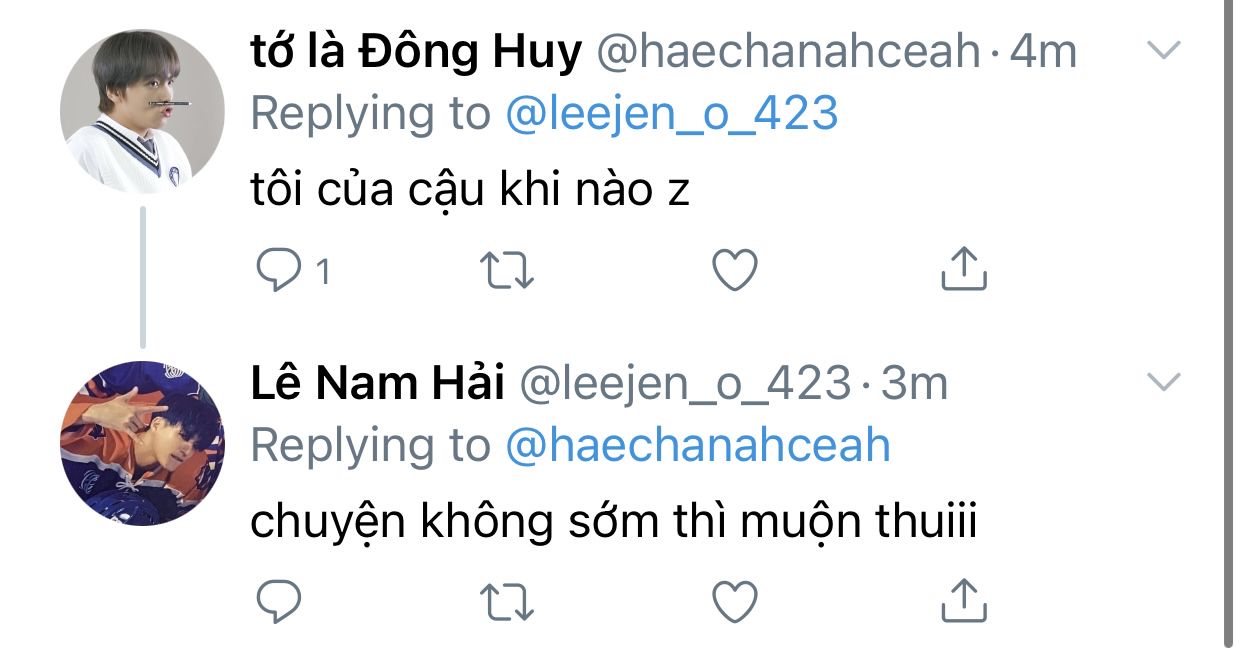Open the options chevron on Đông Huy's tweet
The width and height of the screenshot is (1242, 653).
[1163, 50]
